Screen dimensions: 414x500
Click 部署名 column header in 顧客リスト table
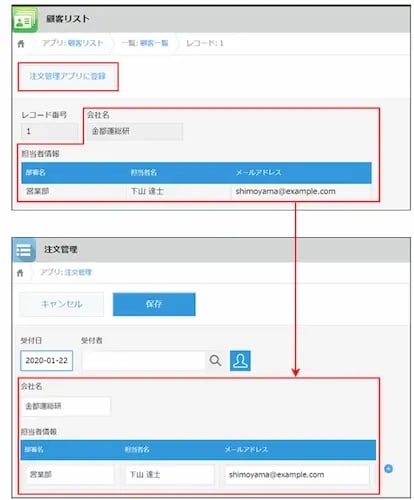[x=36, y=173]
